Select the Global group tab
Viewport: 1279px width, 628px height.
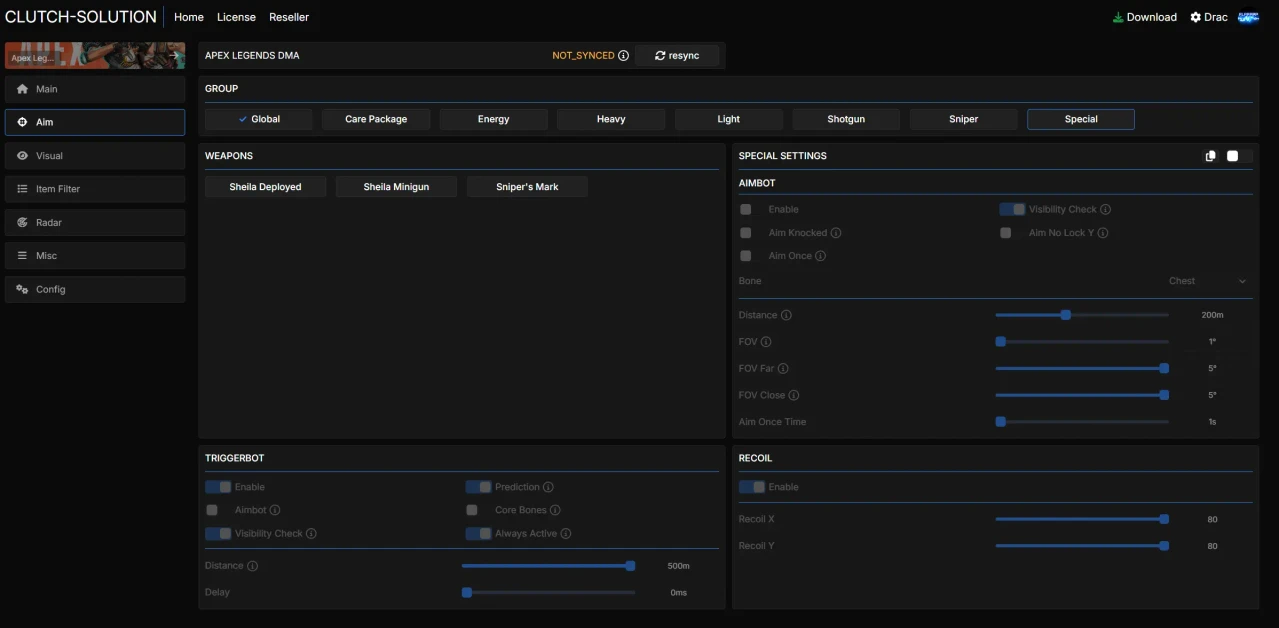[x=259, y=119]
